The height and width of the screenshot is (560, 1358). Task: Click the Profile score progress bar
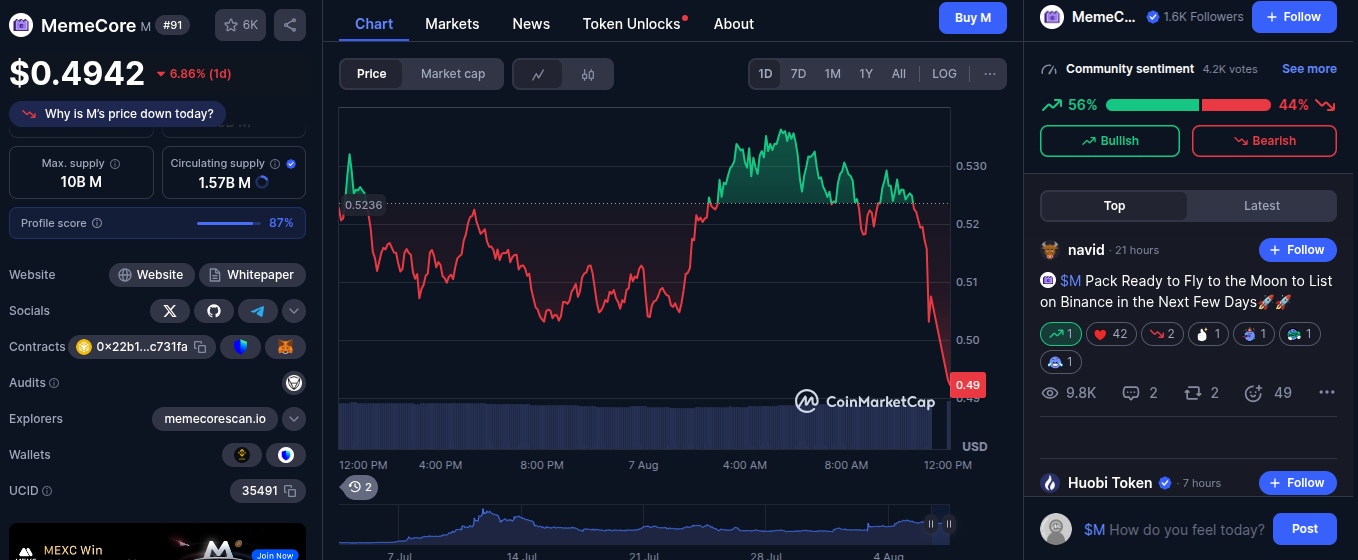pyautogui.click(x=229, y=223)
